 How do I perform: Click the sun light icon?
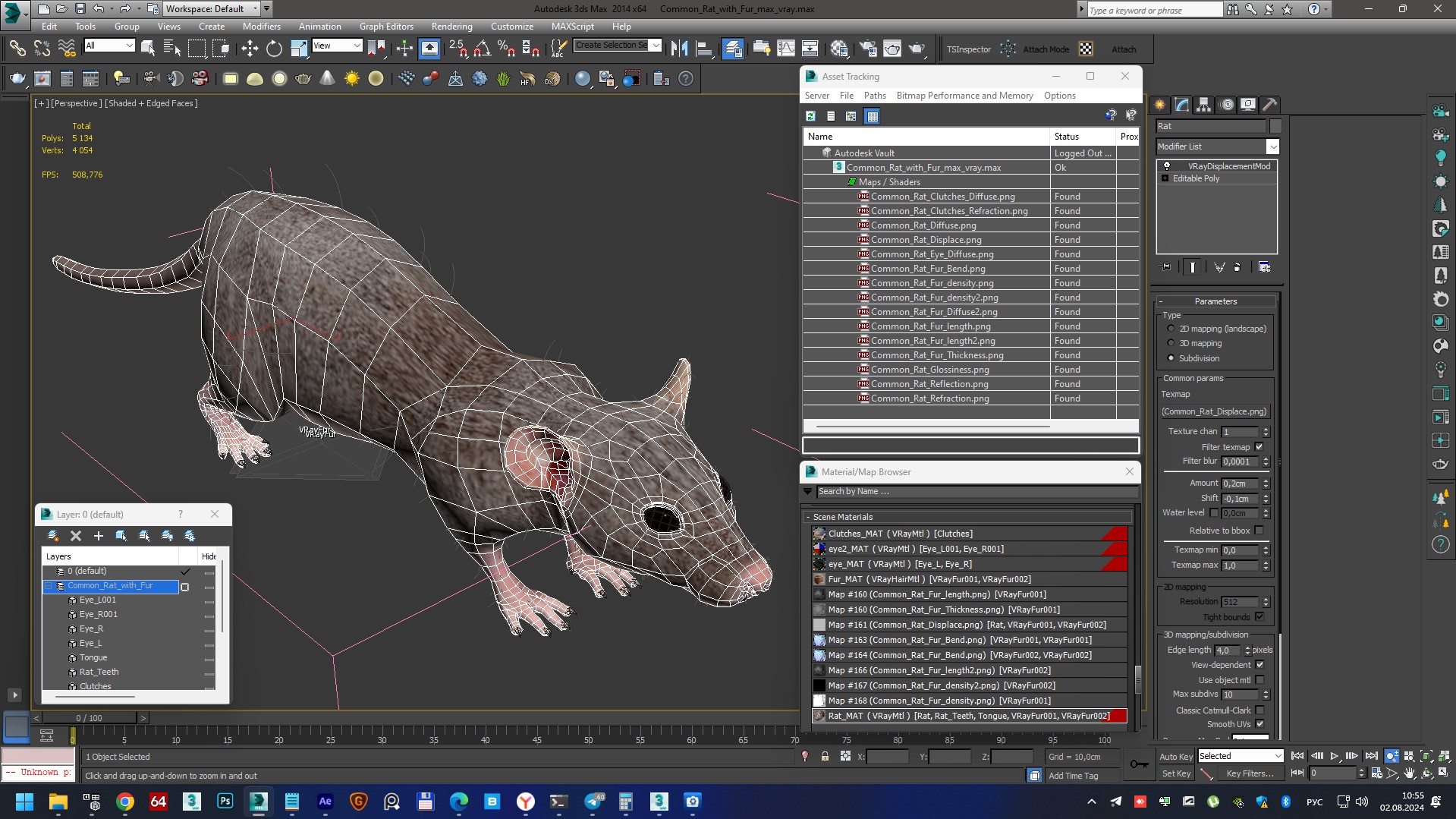351,78
